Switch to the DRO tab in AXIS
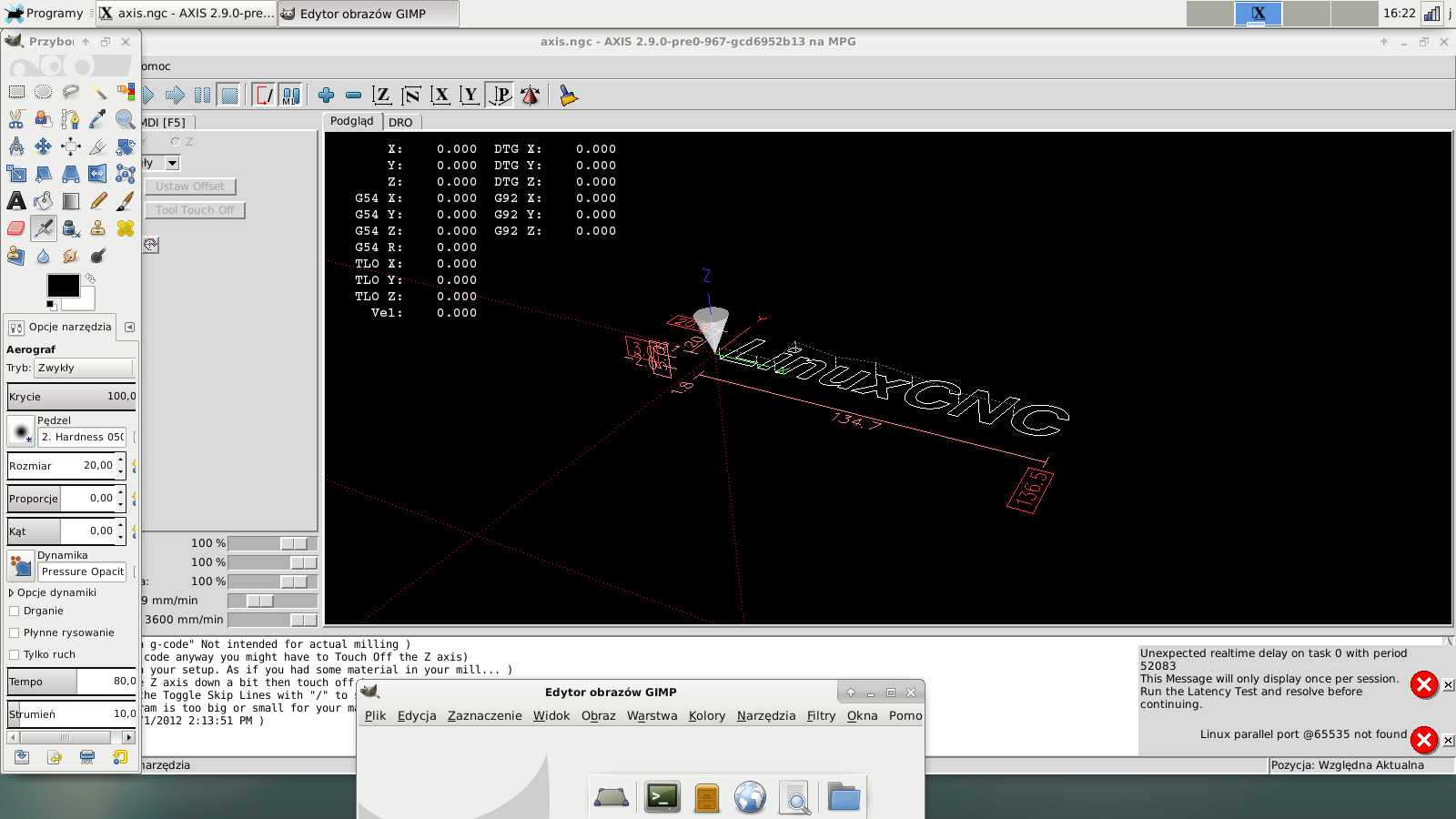1456x819 pixels. click(x=400, y=122)
